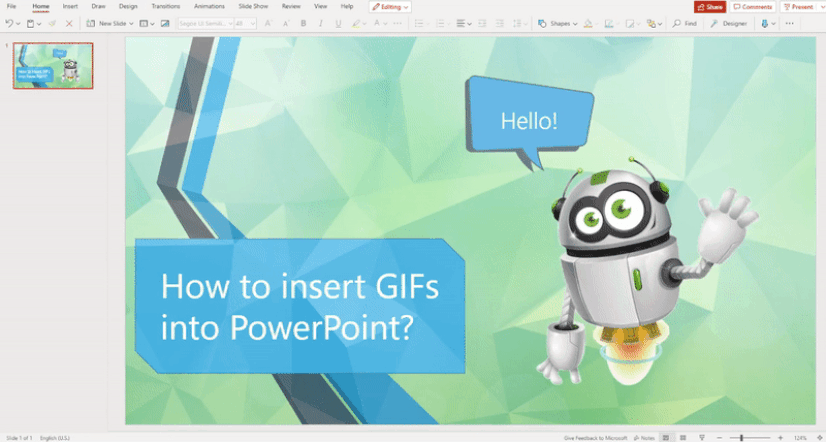Open the Comments button
This screenshot has width=826, height=442.
[753, 6]
